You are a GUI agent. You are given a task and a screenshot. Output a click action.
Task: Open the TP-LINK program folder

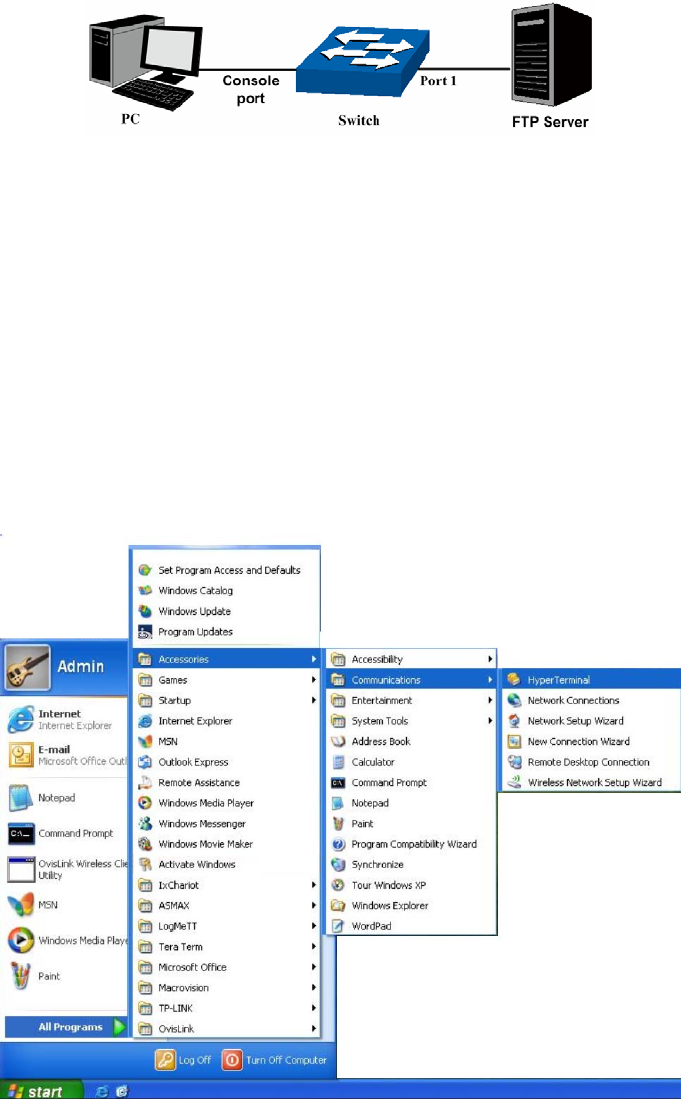click(226, 1008)
